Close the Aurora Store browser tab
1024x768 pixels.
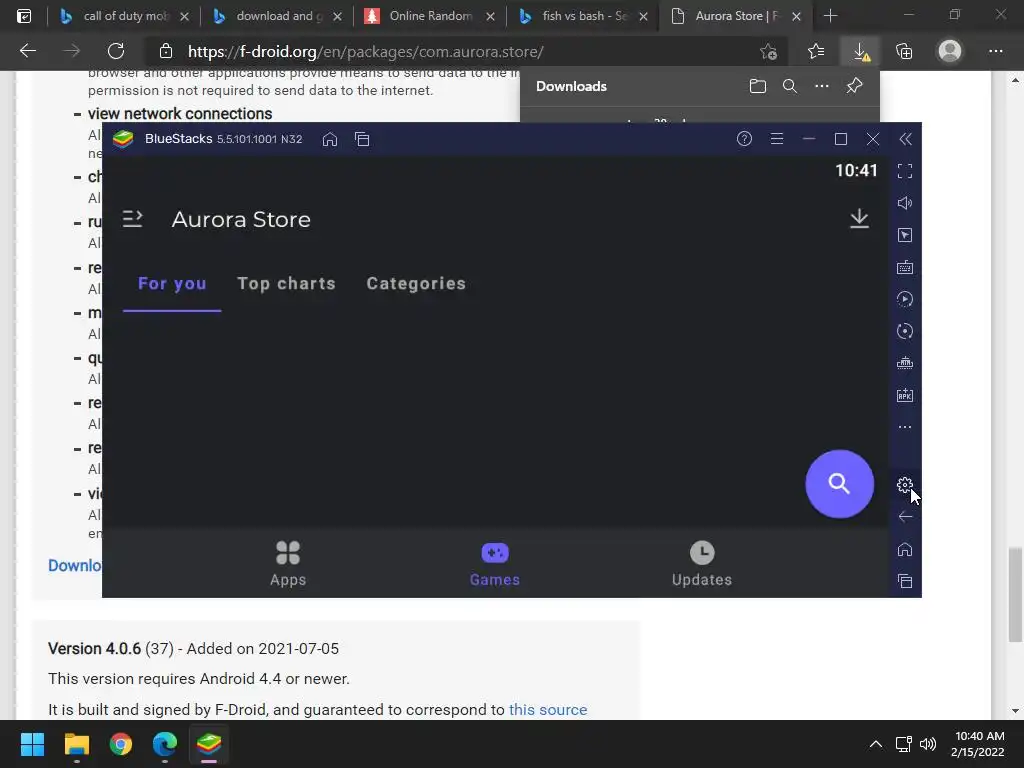point(796,16)
